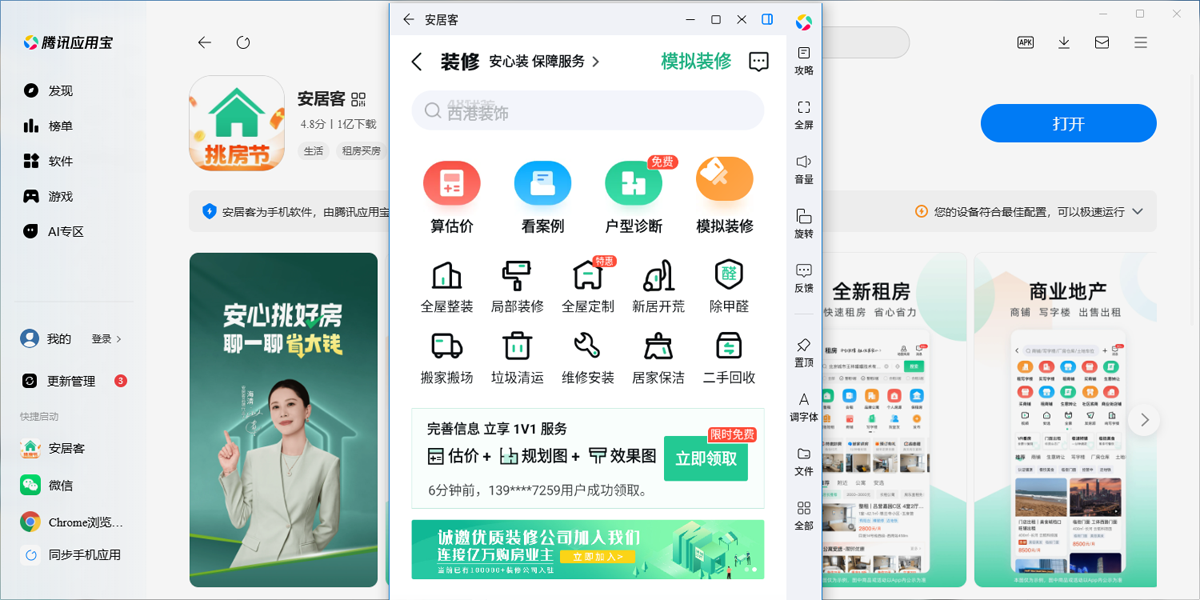Click the 腾讯应用宝 logo
The width and height of the screenshot is (1200, 600).
point(69,42)
